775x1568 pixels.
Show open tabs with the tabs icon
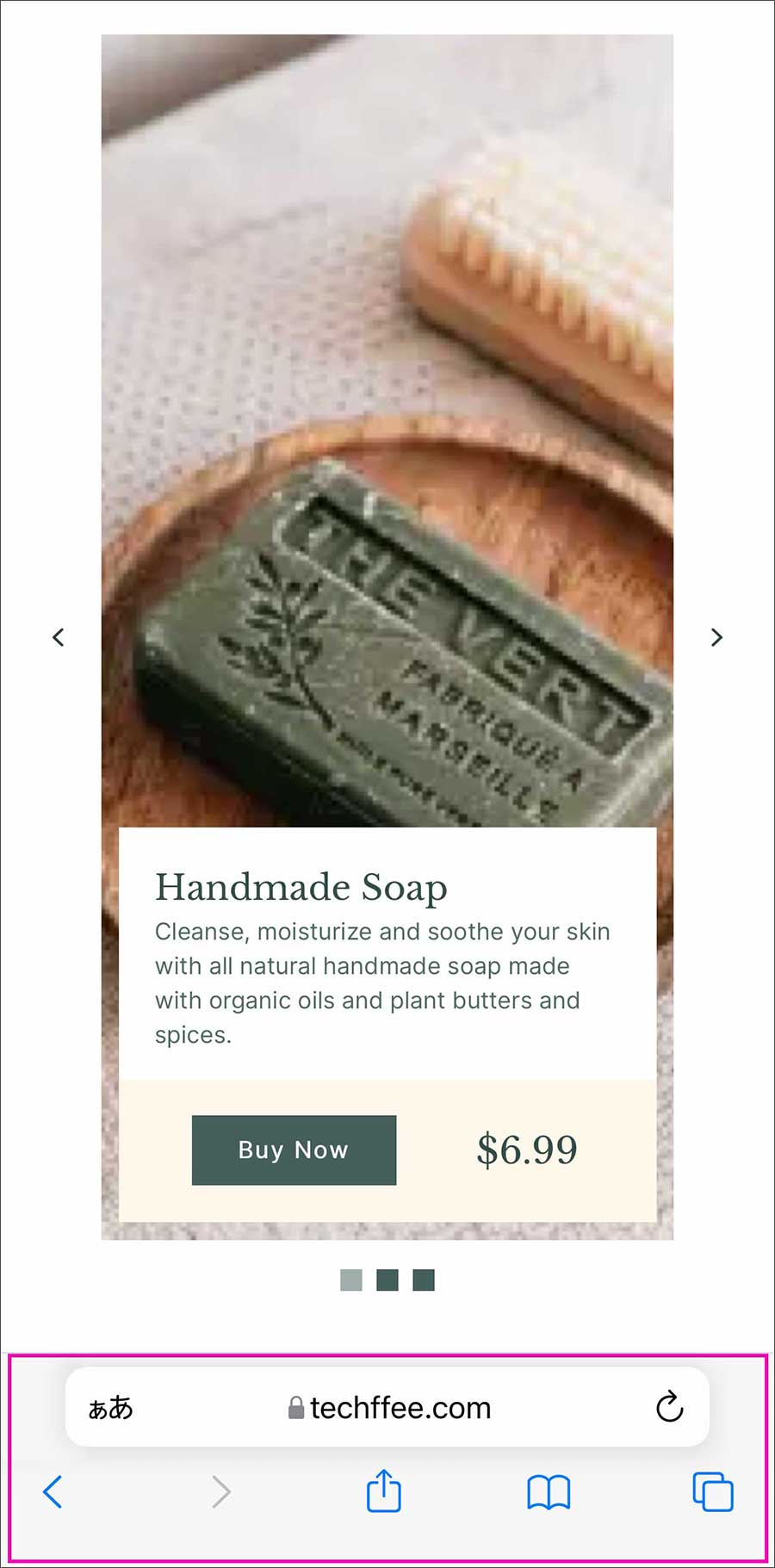coord(713,1491)
